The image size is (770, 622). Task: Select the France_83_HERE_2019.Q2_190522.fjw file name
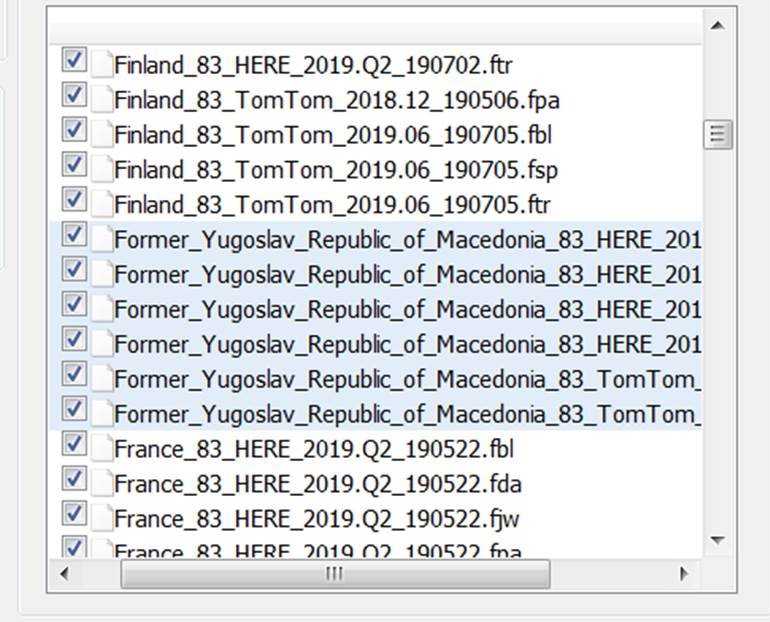pyautogui.click(x=316, y=519)
